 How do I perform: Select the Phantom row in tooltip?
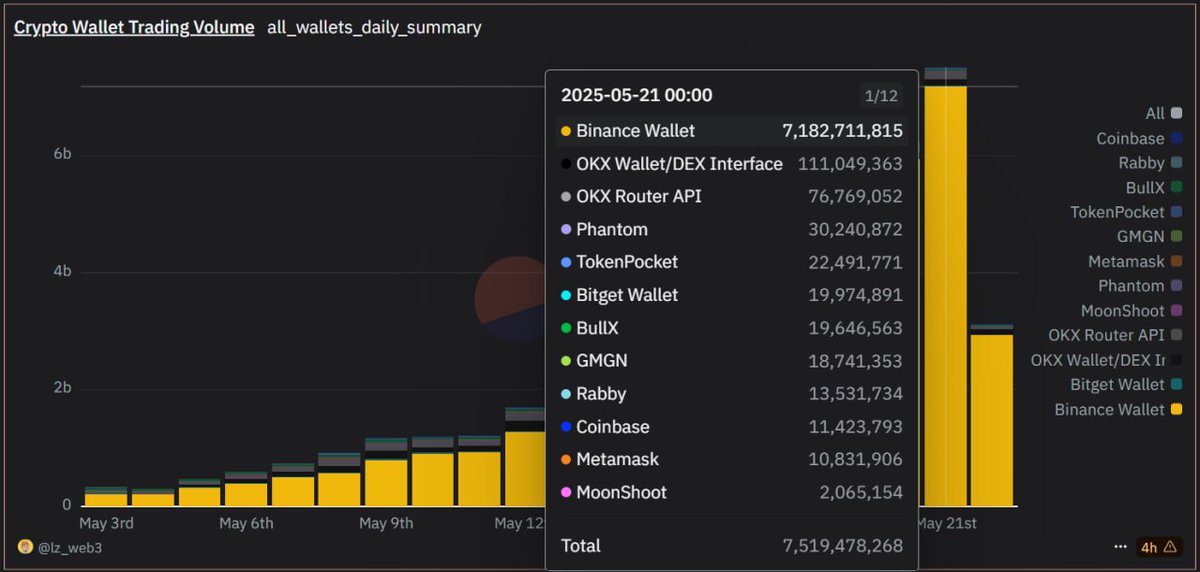coord(732,229)
